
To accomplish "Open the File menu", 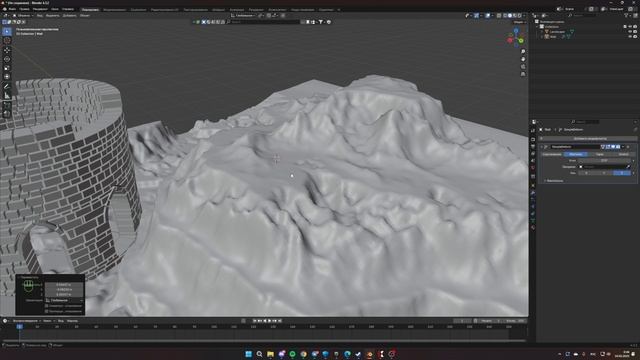I will coord(12,9).
